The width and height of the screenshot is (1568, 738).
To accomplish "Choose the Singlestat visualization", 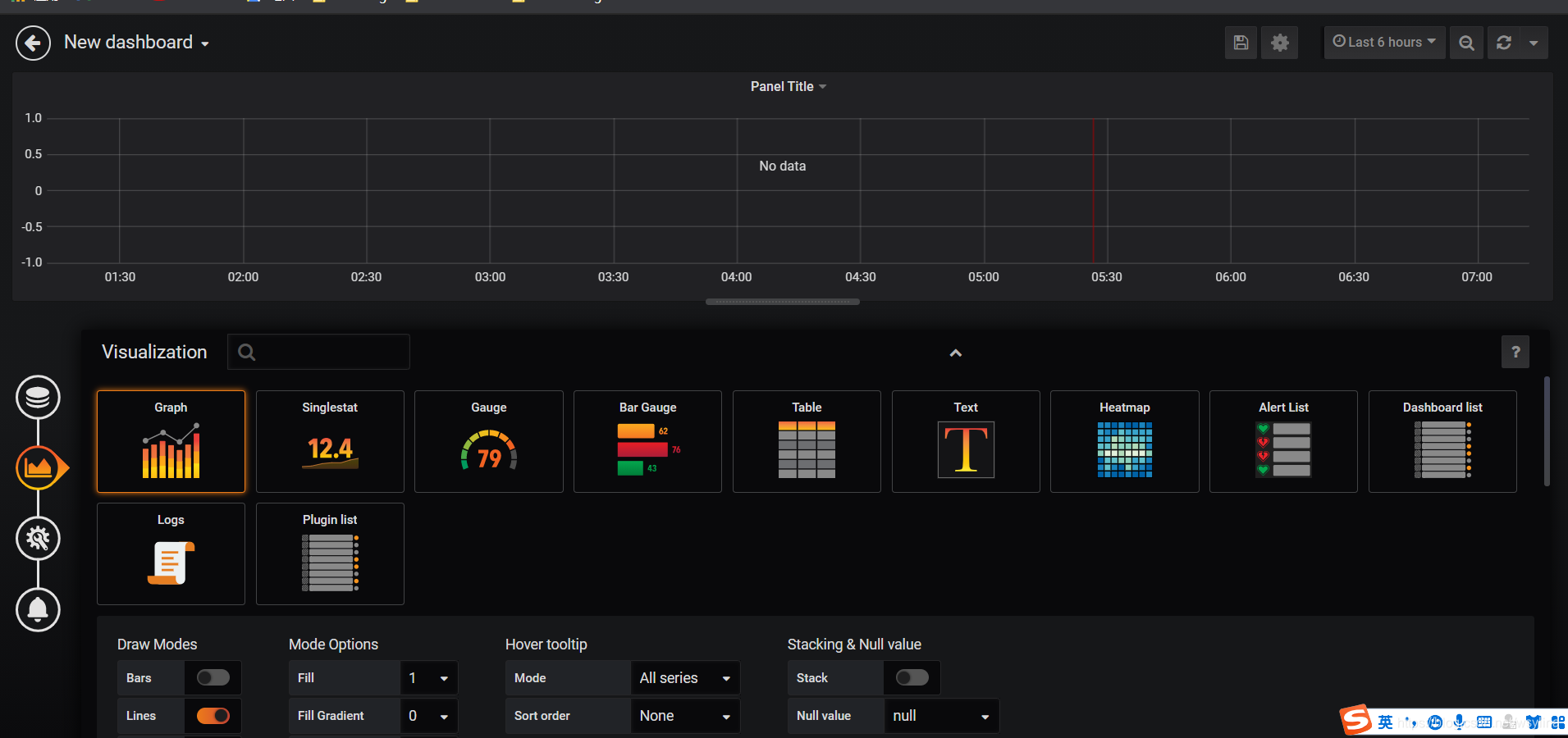I will pos(330,441).
